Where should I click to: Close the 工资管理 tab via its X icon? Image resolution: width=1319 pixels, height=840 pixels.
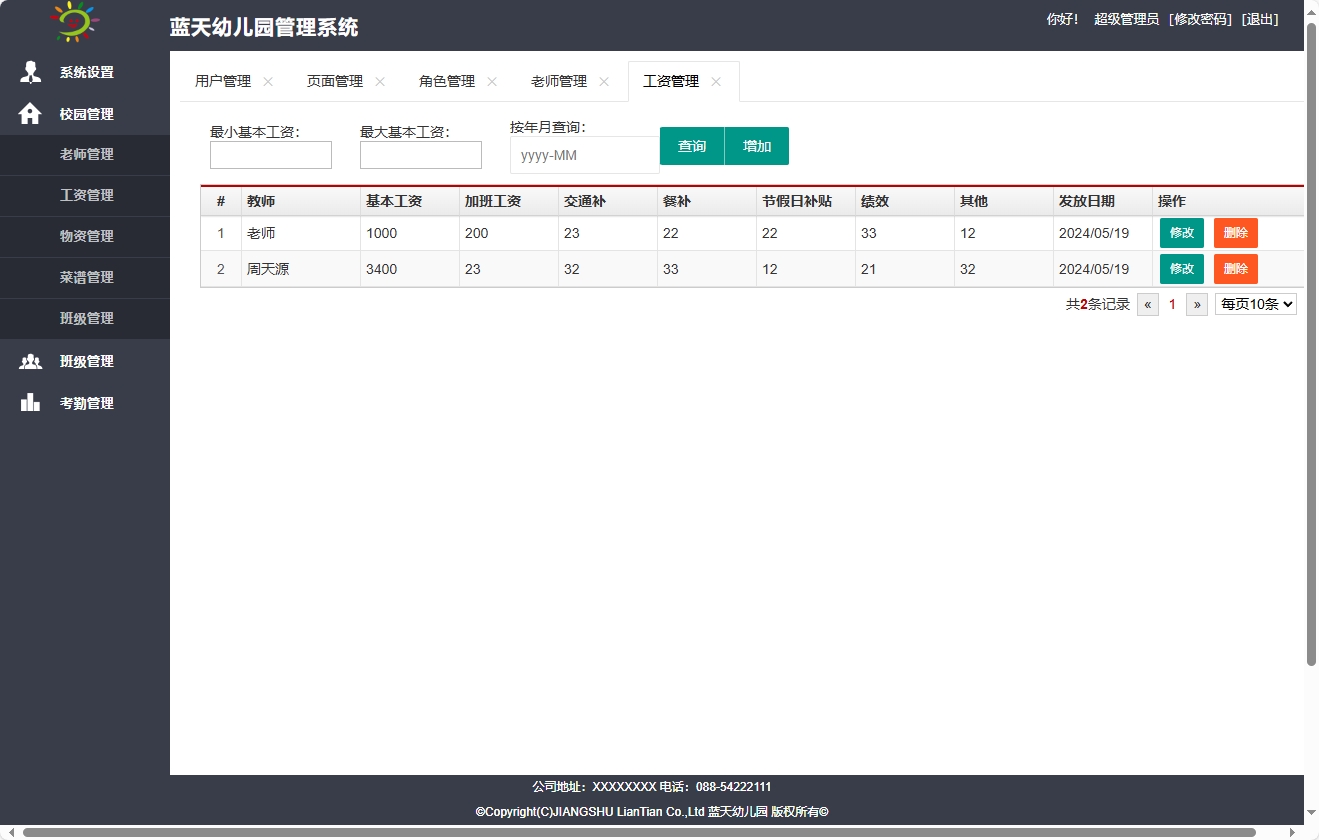point(716,82)
